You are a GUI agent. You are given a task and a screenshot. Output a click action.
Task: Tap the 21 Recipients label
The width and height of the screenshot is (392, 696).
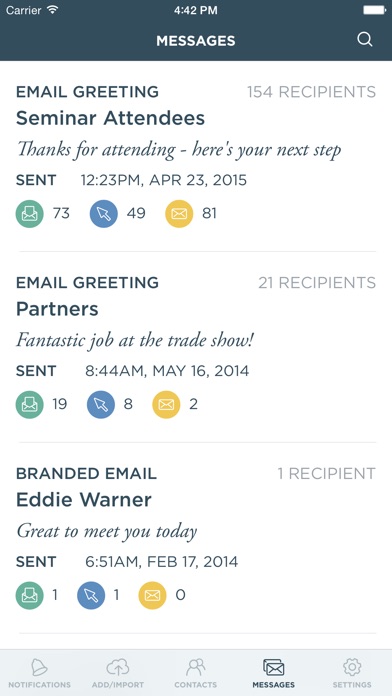point(317,283)
